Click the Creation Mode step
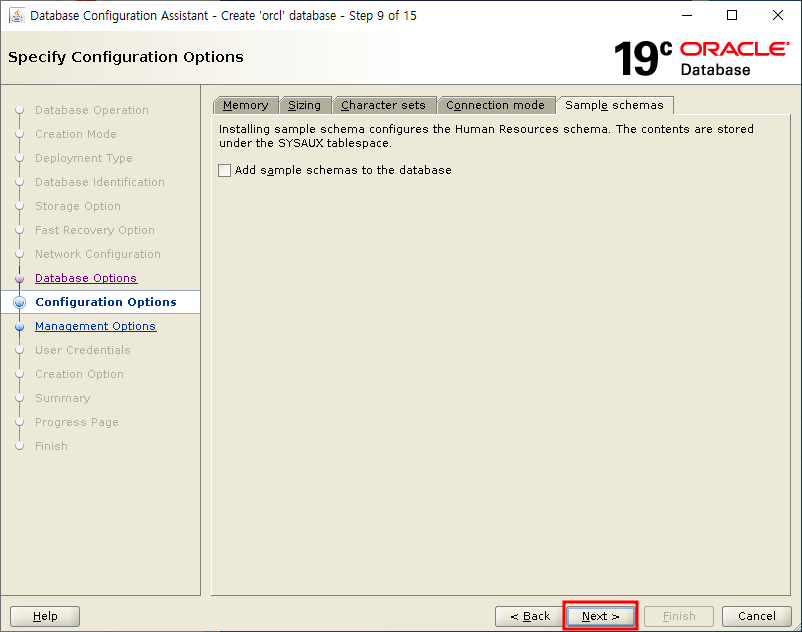Screen dimensions: 802x632 pyautogui.click(x=76, y=134)
